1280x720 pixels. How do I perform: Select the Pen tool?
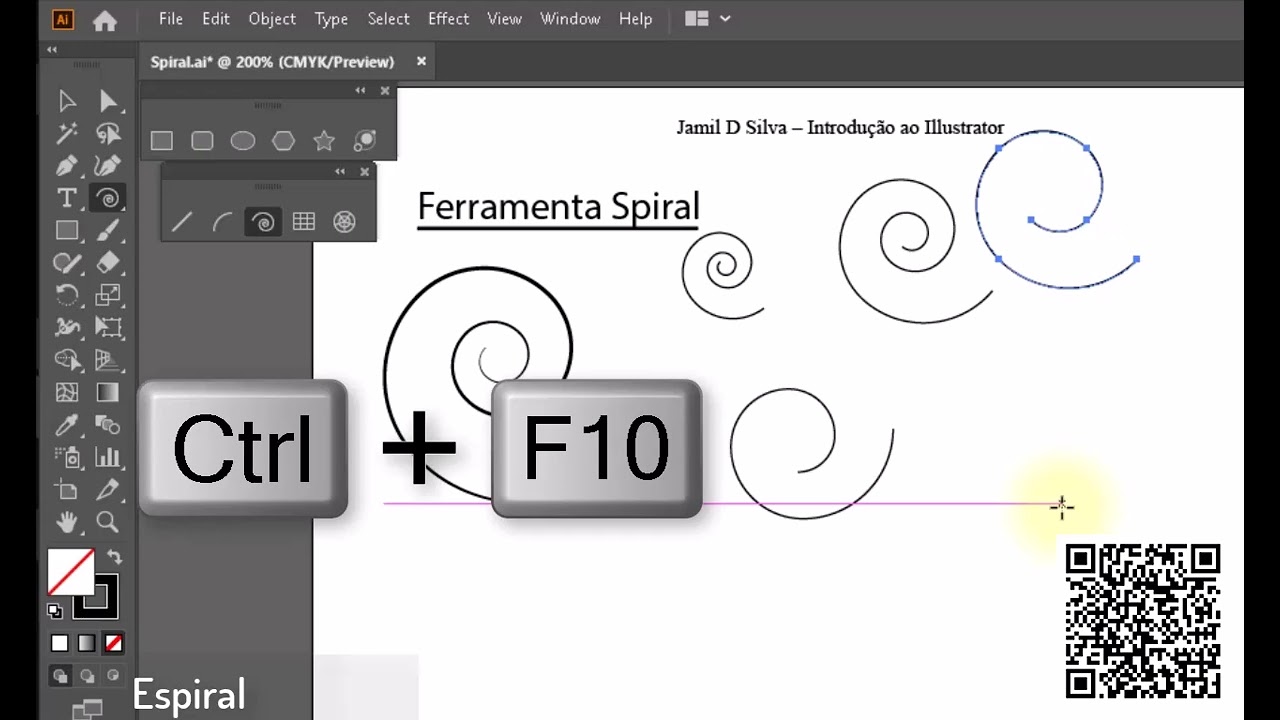tap(67, 166)
